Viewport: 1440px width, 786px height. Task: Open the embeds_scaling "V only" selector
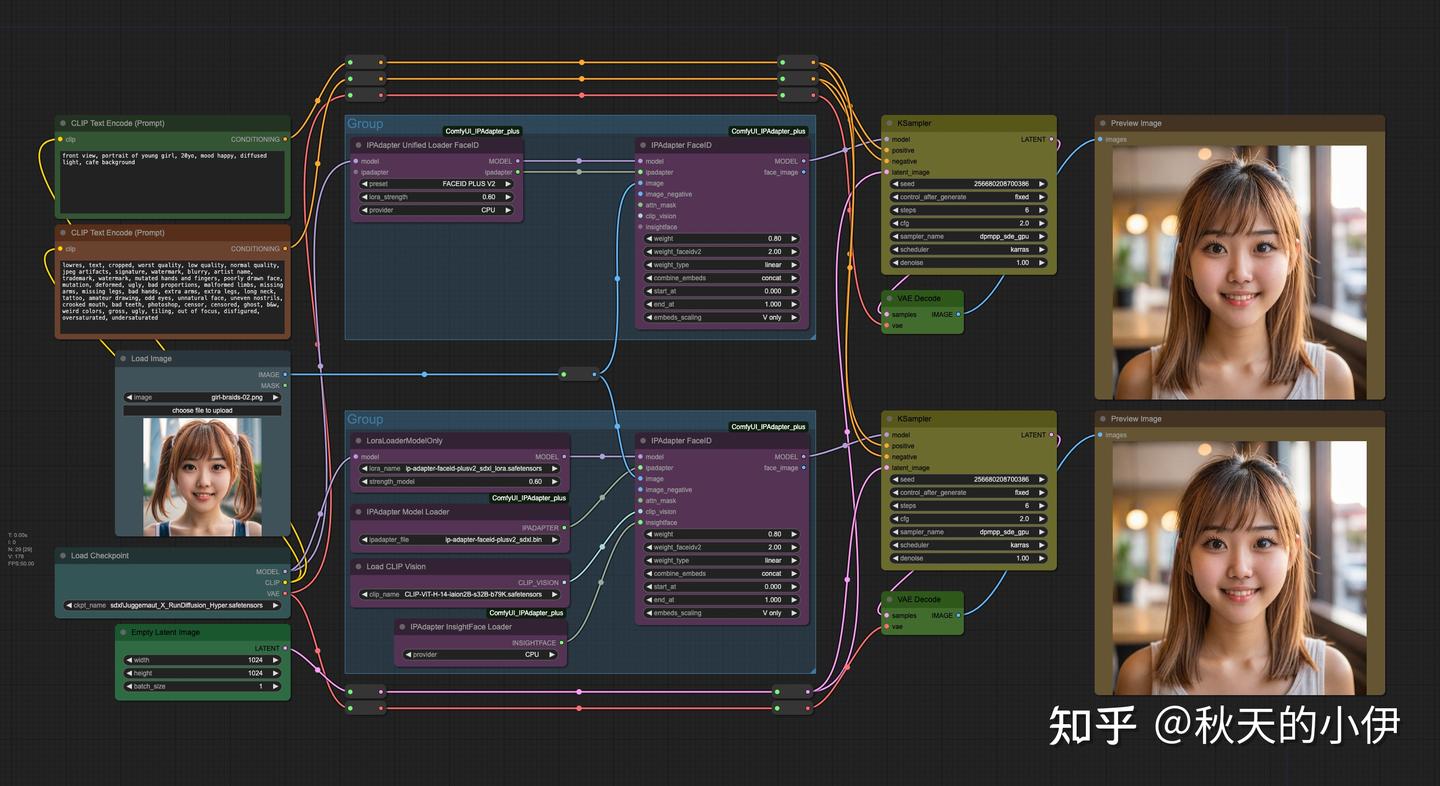[x=721, y=317]
